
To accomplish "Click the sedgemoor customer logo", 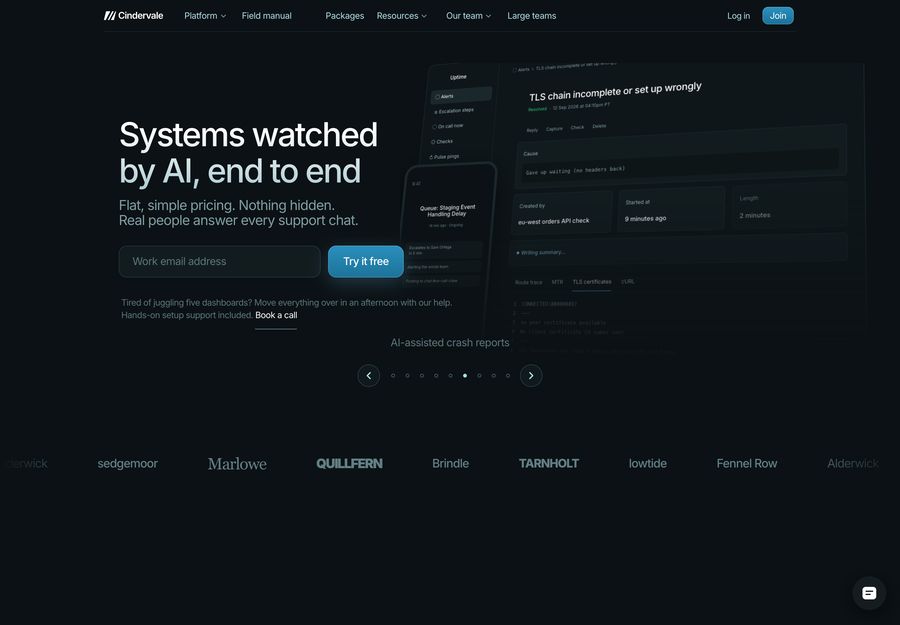I will [x=127, y=463].
